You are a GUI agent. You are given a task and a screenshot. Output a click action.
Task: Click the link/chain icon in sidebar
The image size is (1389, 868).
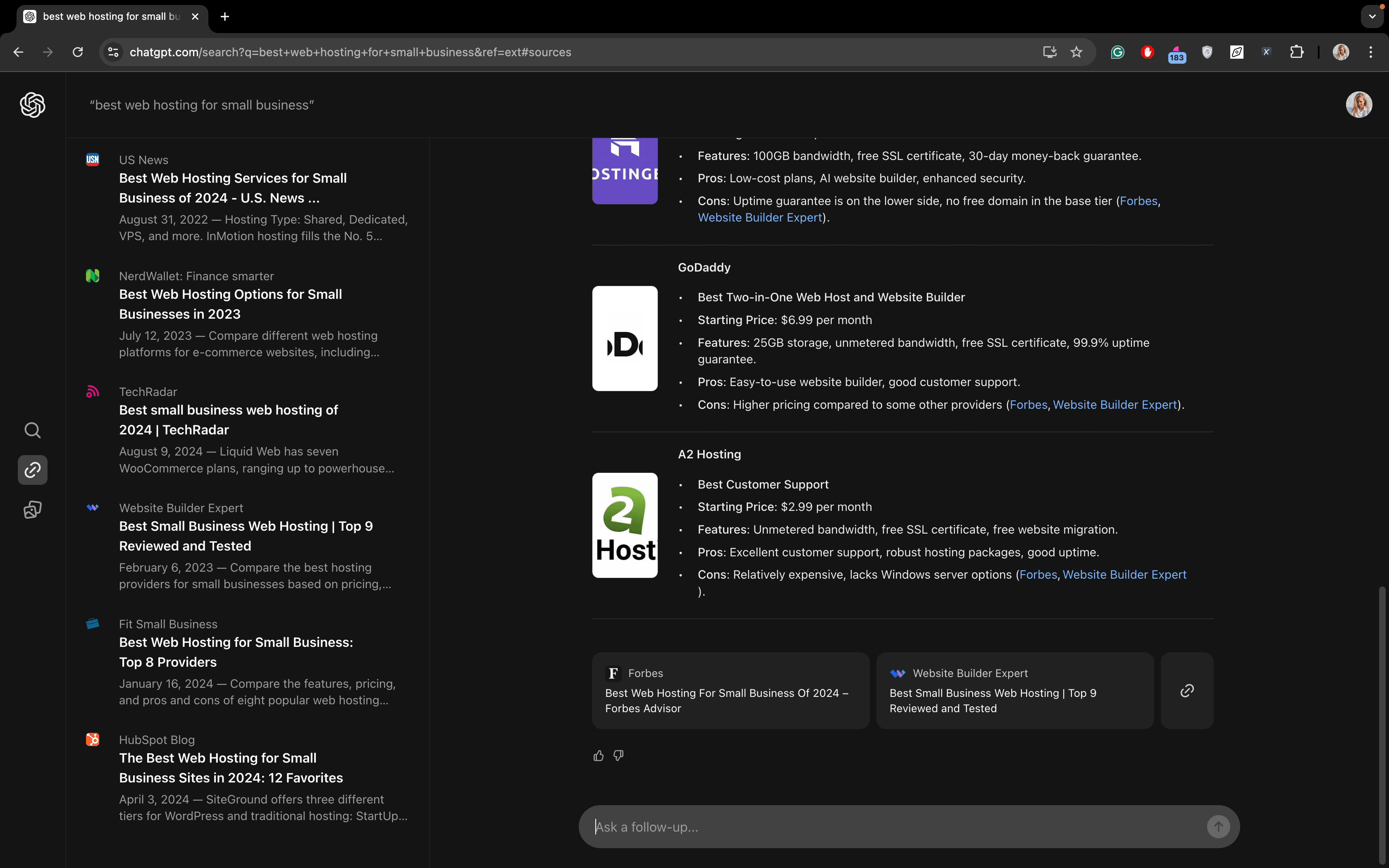pos(33,470)
